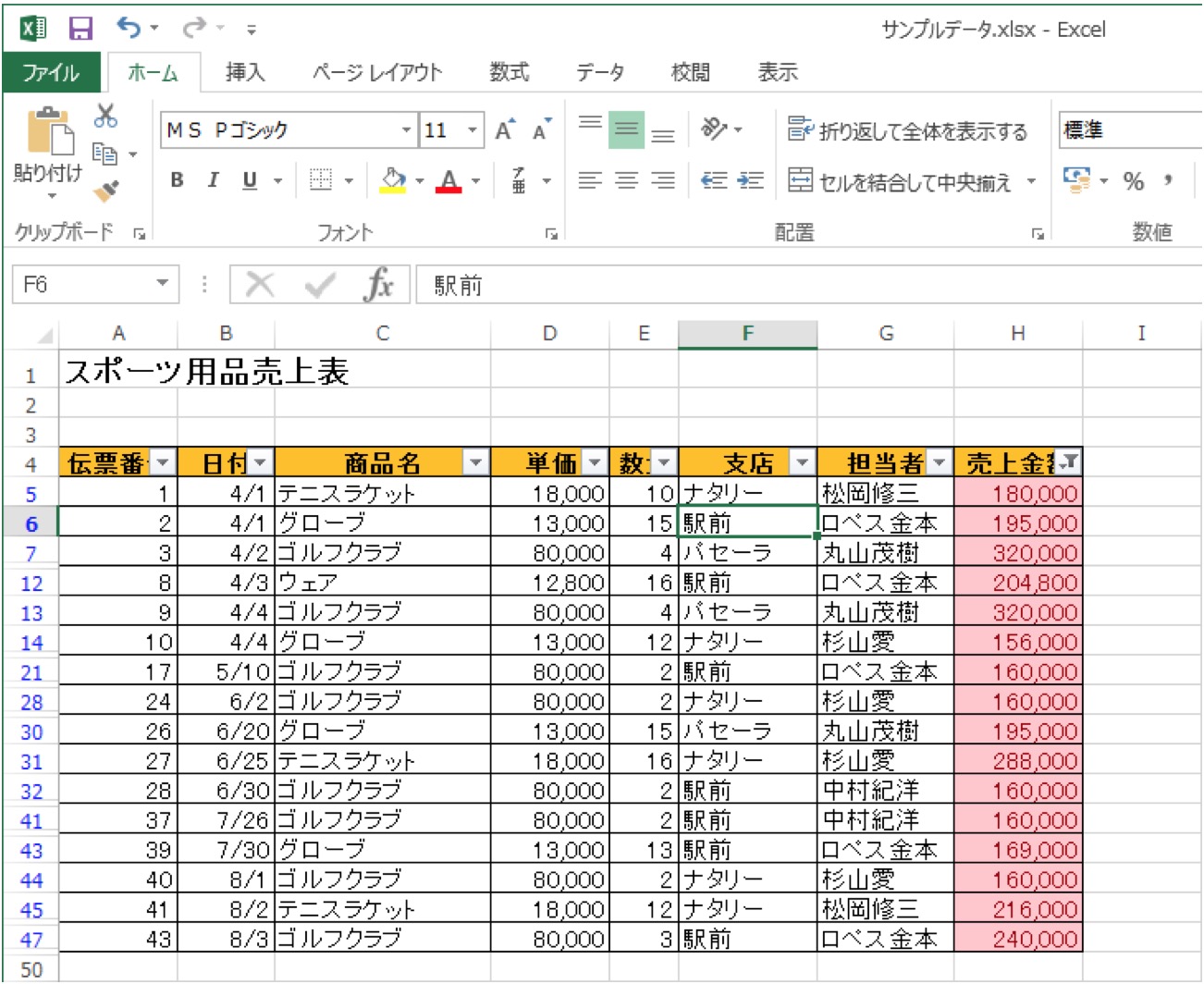Click 折り返して全体を表示する wrap text button
Viewport: 1204px width, 984px height.
point(907,130)
